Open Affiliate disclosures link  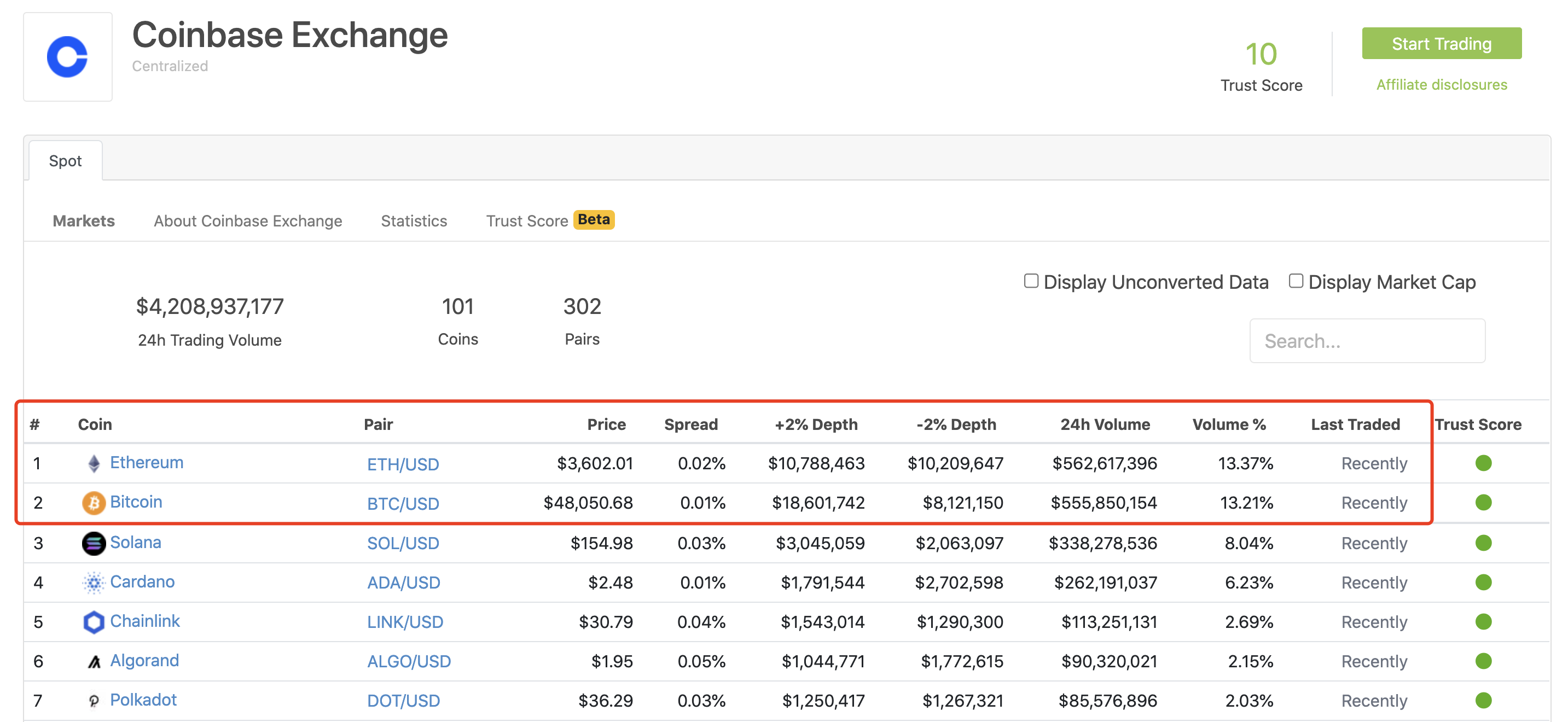1442,85
